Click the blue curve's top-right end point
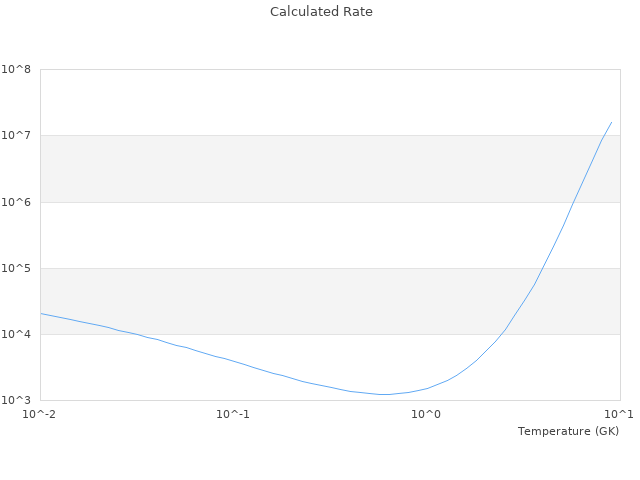 tap(612, 122)
